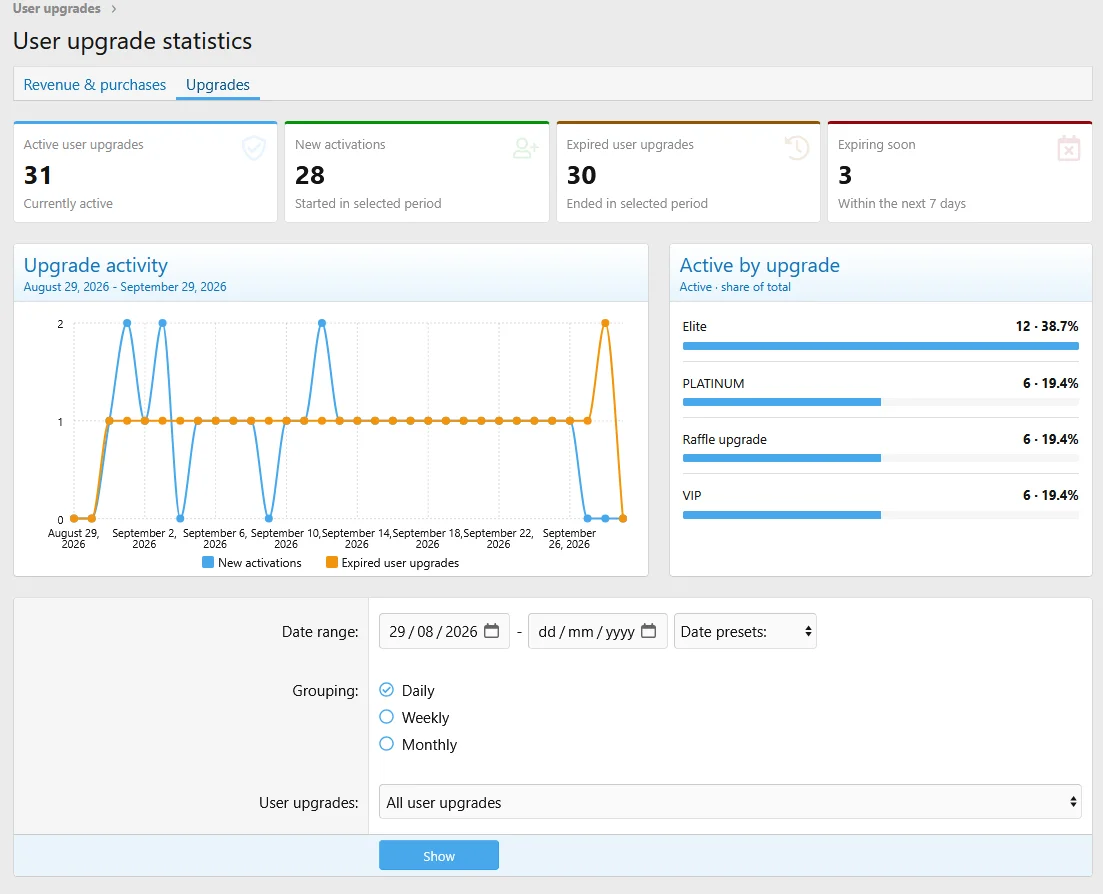Open calendar picker for end date field
Screen dimensions: 1103x894
[x=649, y=631]
